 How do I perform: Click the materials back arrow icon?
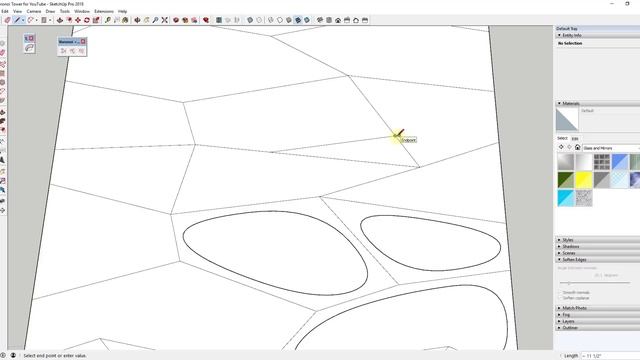pos(561,147)
